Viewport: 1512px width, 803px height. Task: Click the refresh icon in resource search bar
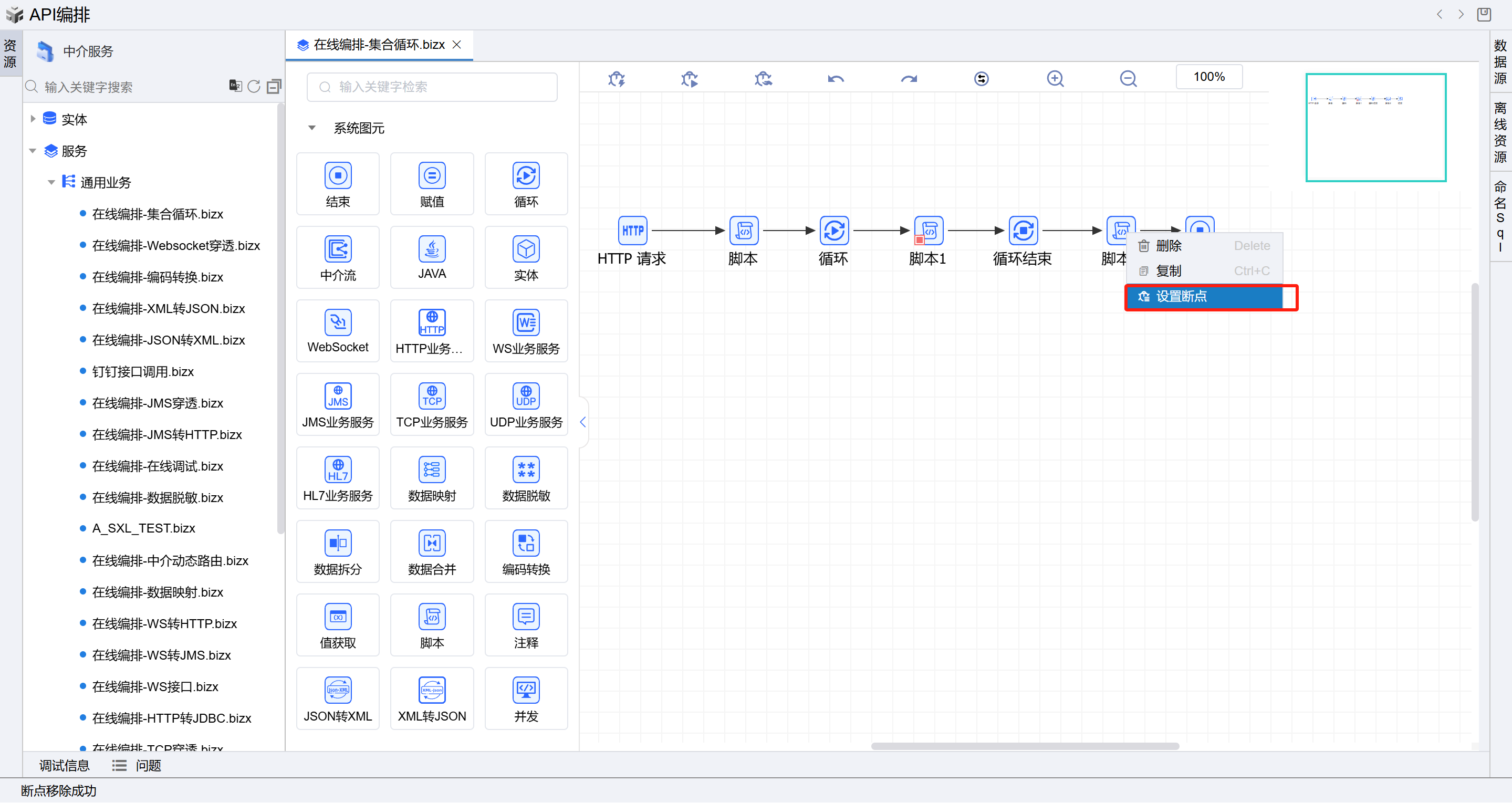(254, 87)
